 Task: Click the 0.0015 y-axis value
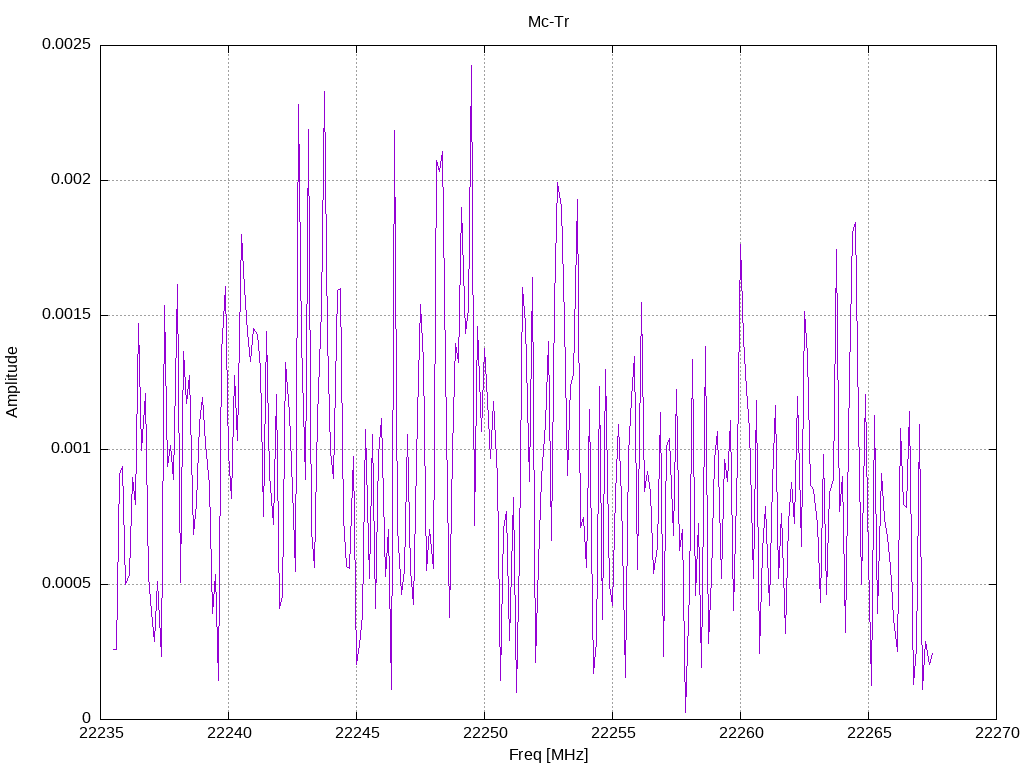pos(67,314)
